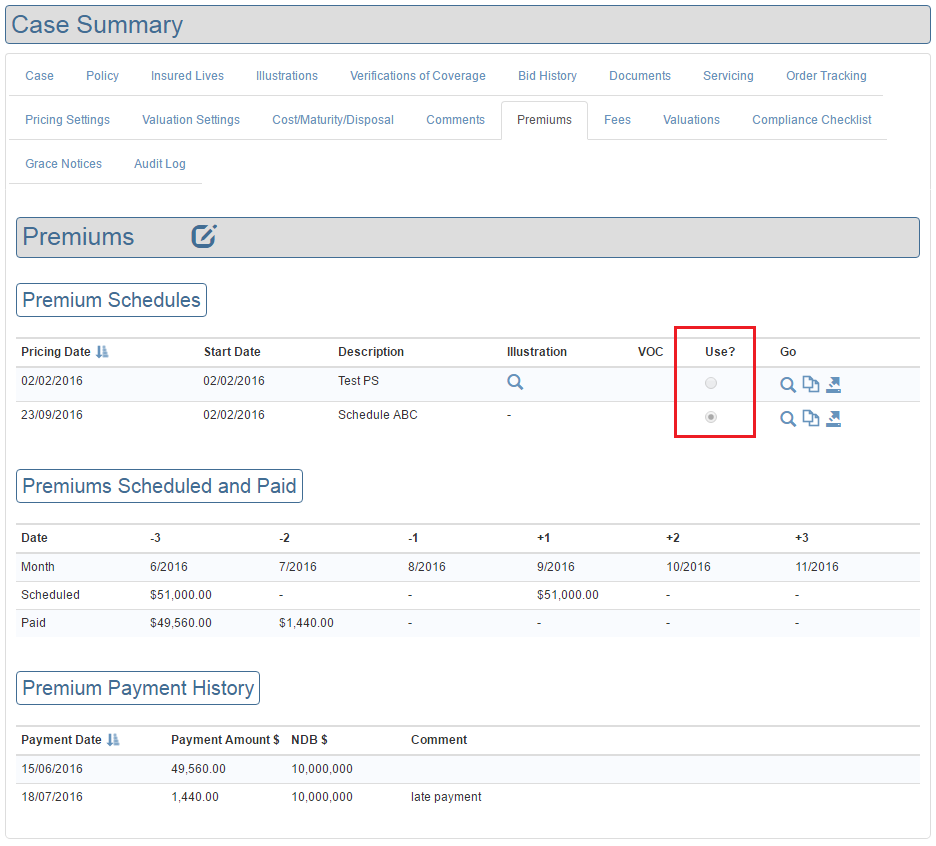Click the Case Summary title
The width and height of the screenshot is (936, 846).
97,24
